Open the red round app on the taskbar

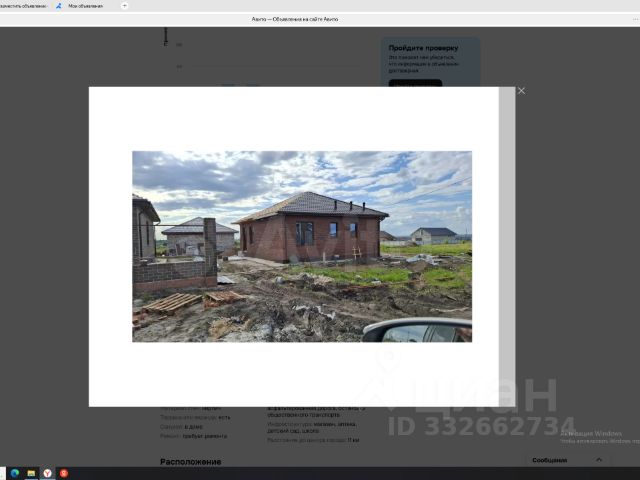coord(64,473)
